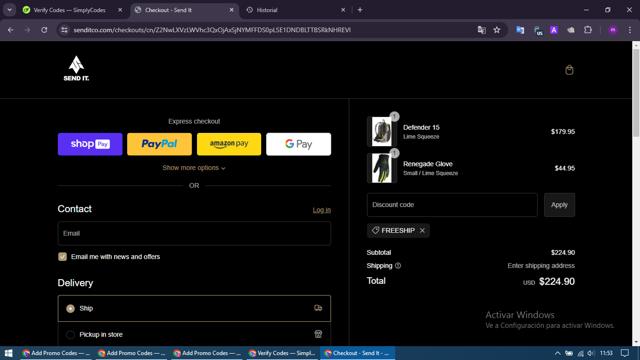
Task: Focus the Email input field
Action: [194, 233]
